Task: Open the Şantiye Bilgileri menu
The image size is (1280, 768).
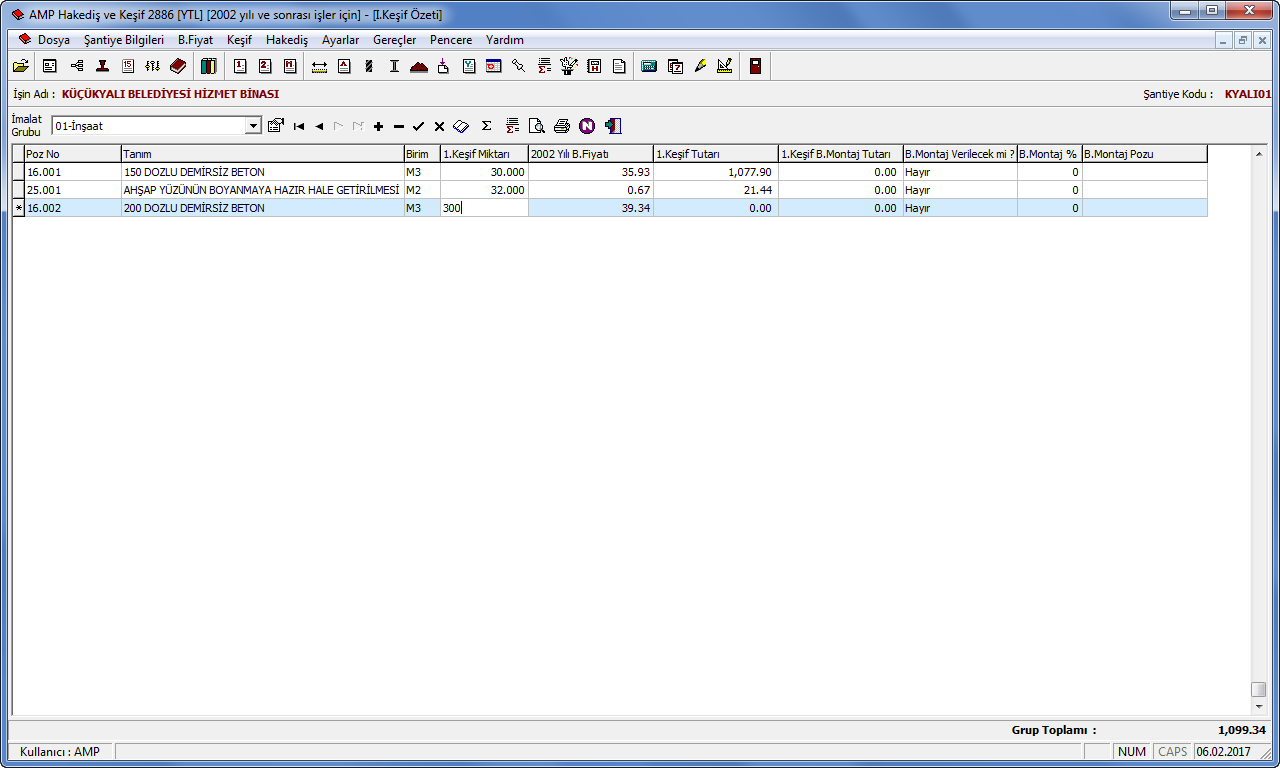Action: tap(124, 40)
